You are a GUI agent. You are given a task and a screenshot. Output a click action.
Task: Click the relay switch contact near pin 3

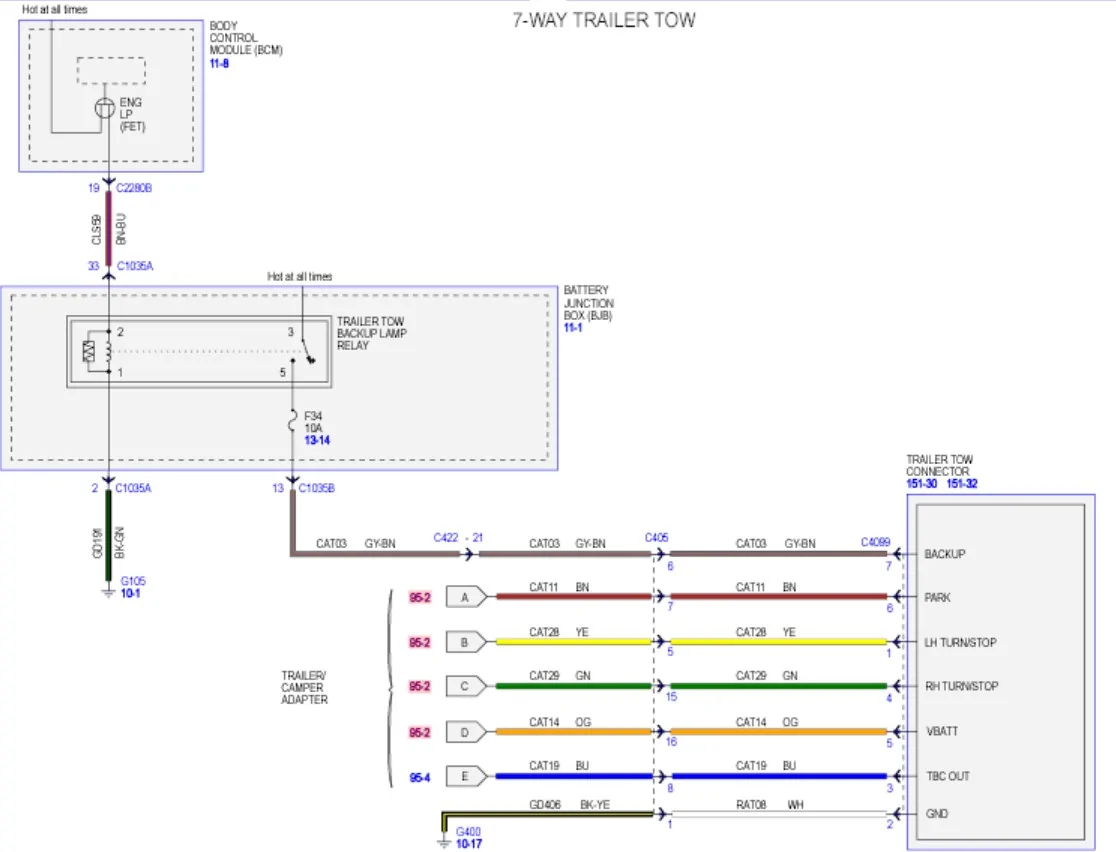[x=307, y=352]
